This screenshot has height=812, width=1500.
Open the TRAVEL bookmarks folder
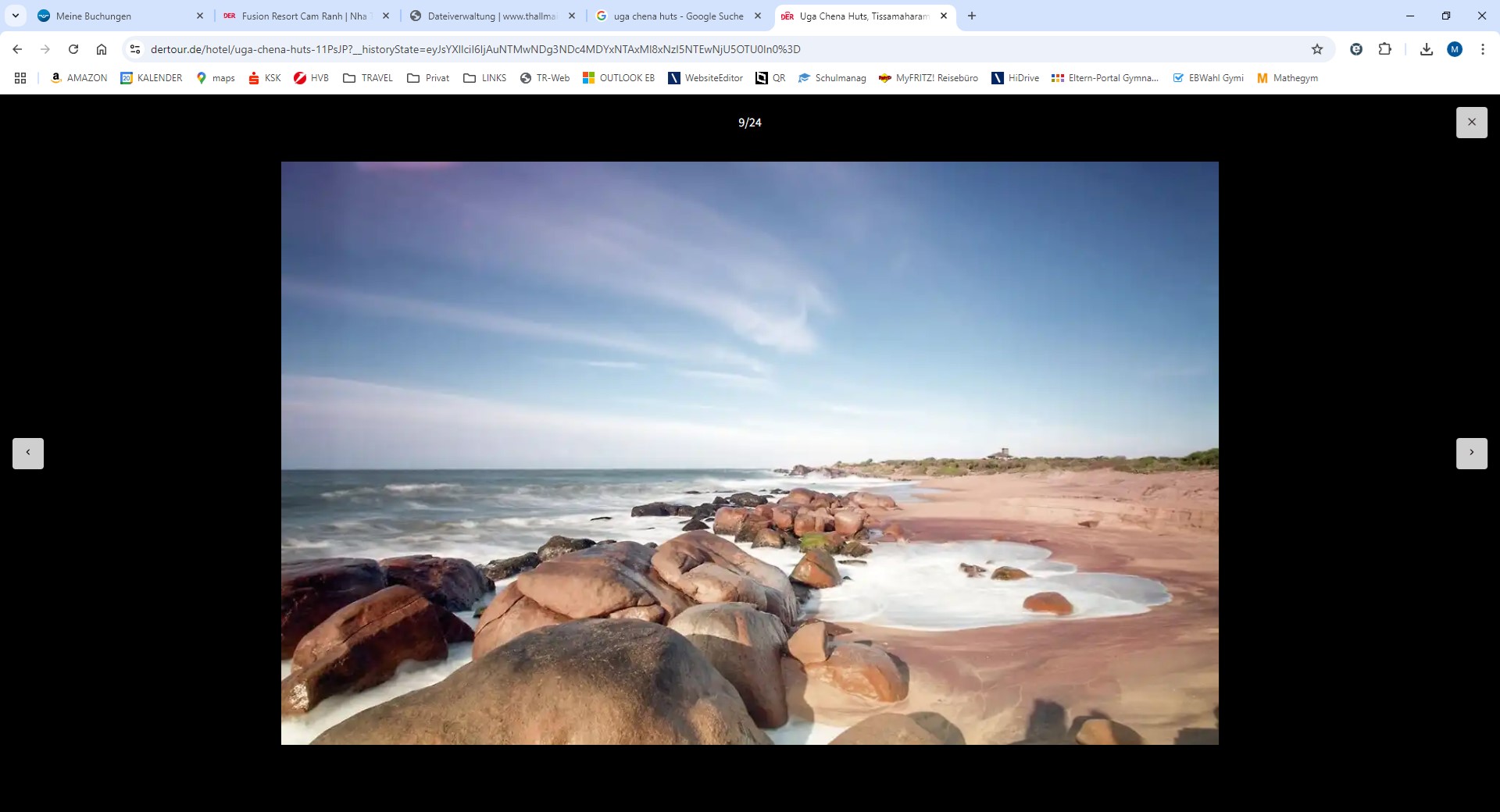(368, 78)
